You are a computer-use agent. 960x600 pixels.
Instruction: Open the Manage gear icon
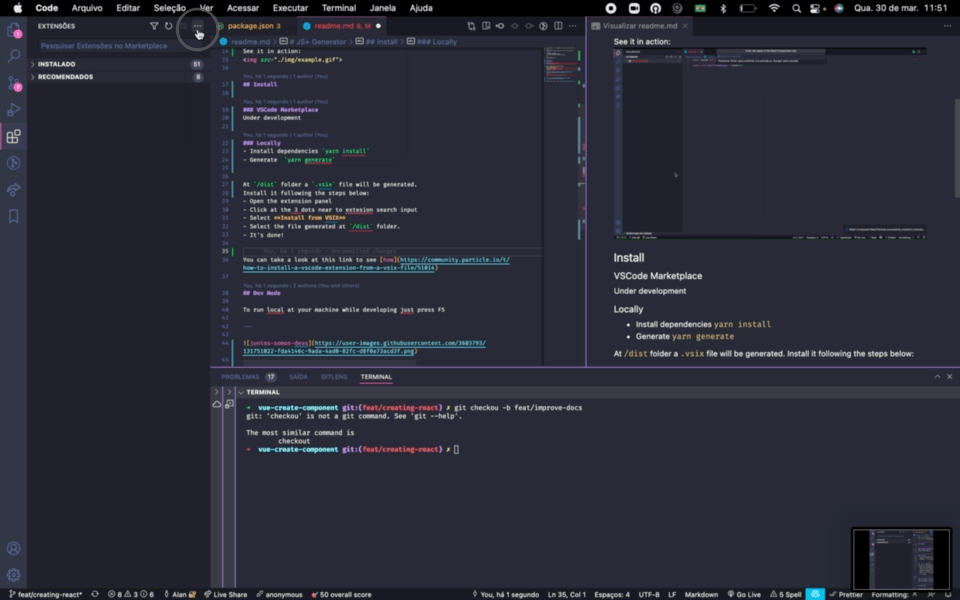pos(13,575)
